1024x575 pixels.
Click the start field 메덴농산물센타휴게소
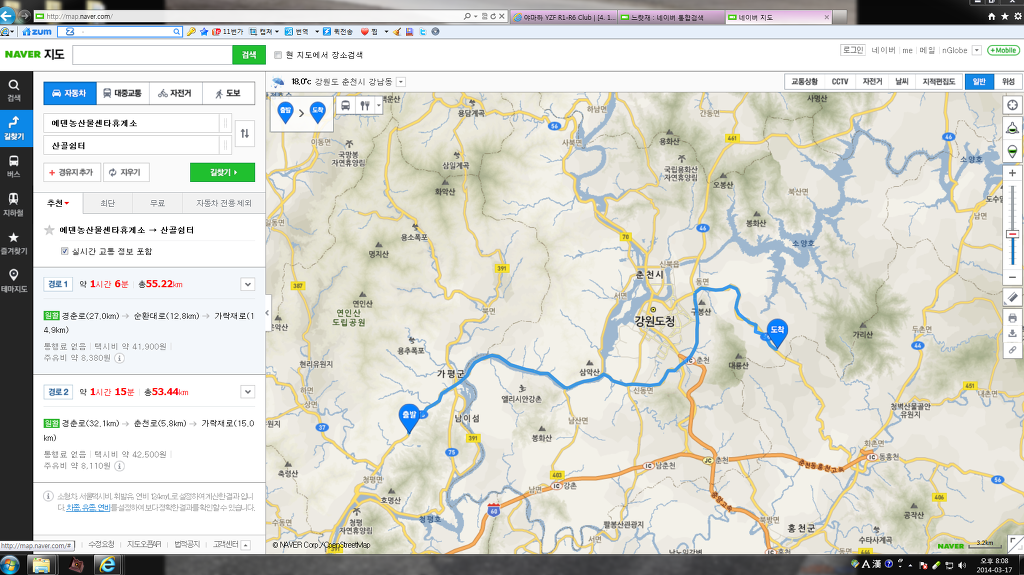[x=132, y=123]
